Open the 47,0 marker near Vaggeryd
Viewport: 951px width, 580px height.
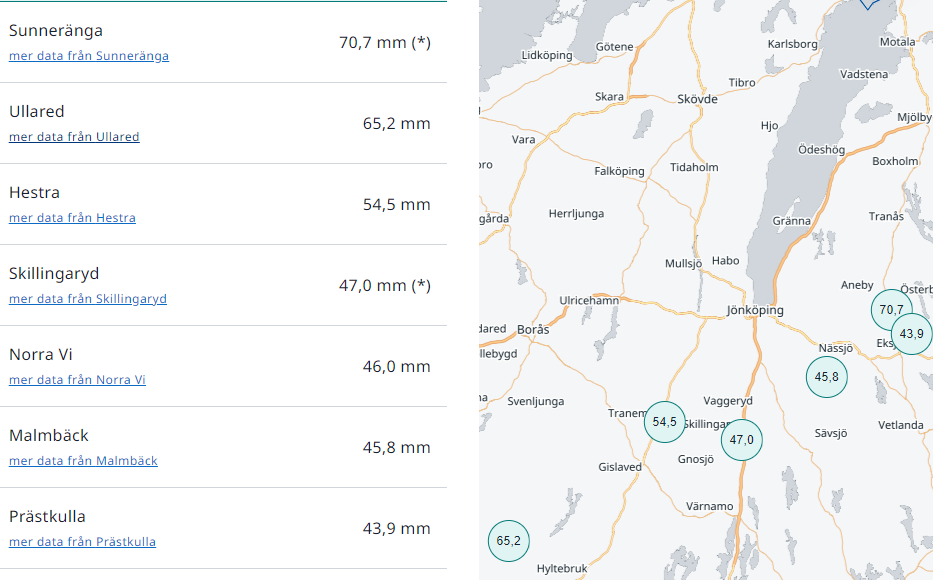pos(741,439)
